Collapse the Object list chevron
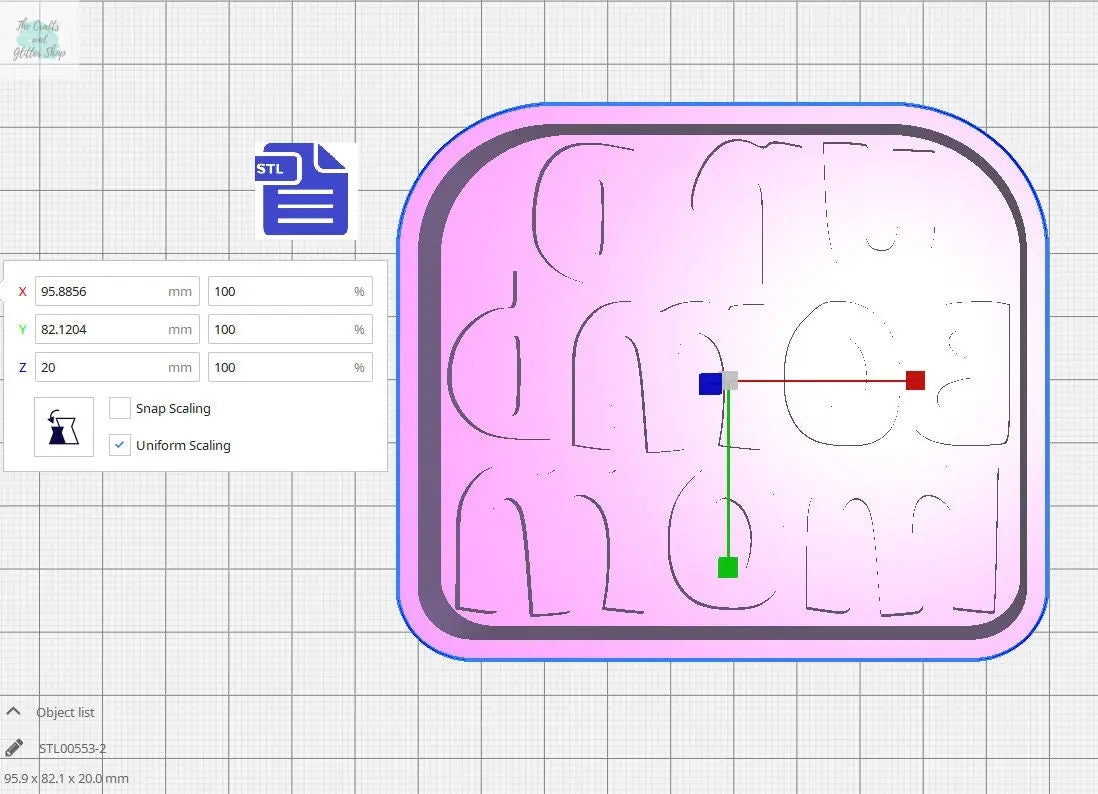 coord(14,712)
